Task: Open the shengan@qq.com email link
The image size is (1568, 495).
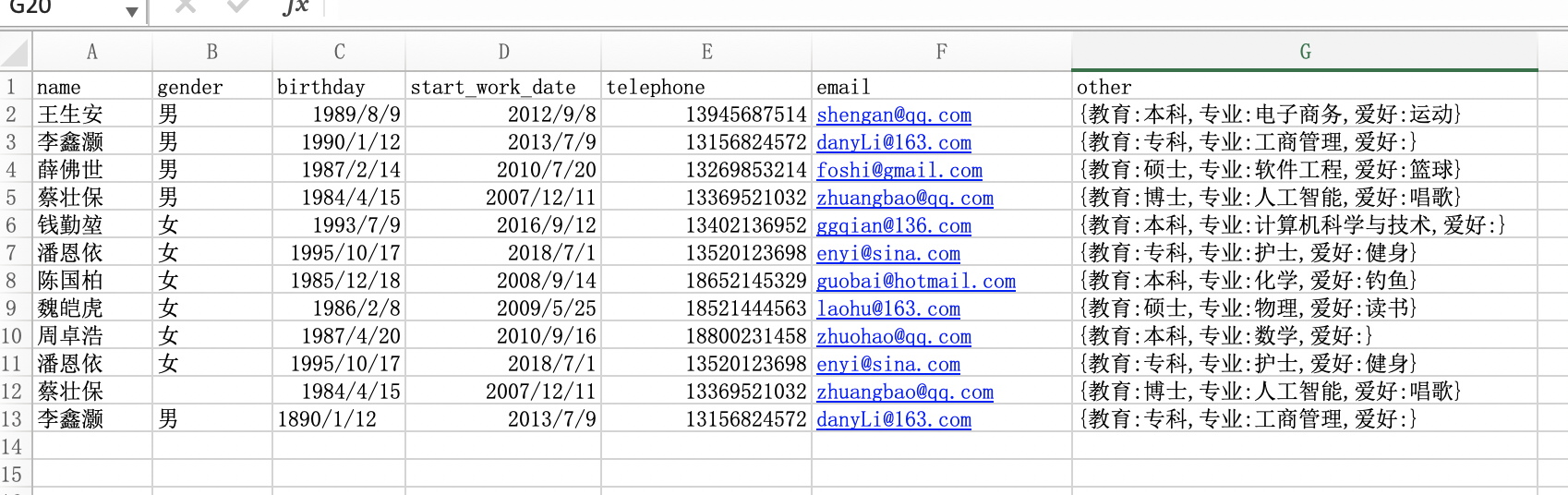Action: click(893, 115)
